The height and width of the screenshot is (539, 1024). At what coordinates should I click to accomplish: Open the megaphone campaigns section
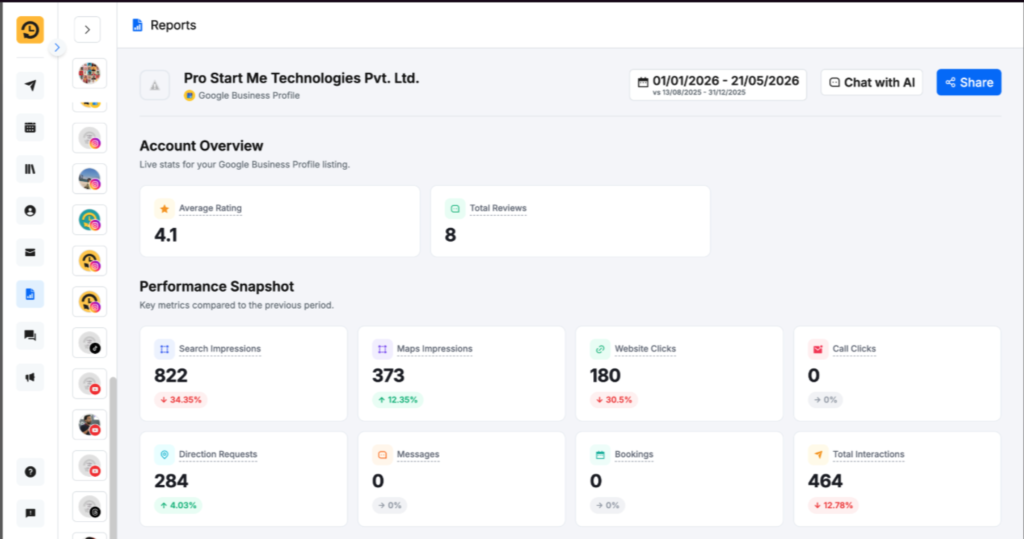(30, 377)
